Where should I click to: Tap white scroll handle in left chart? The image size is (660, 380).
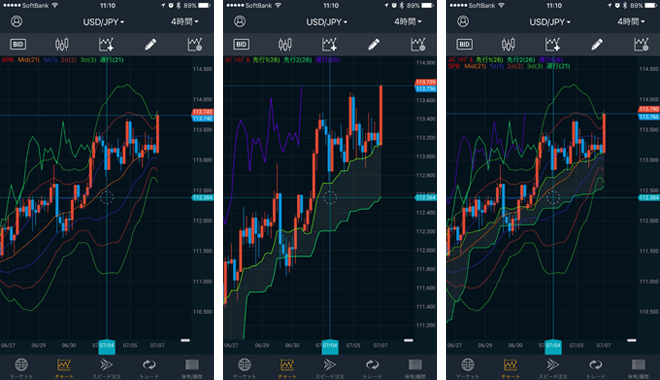(x=185, y=340)
